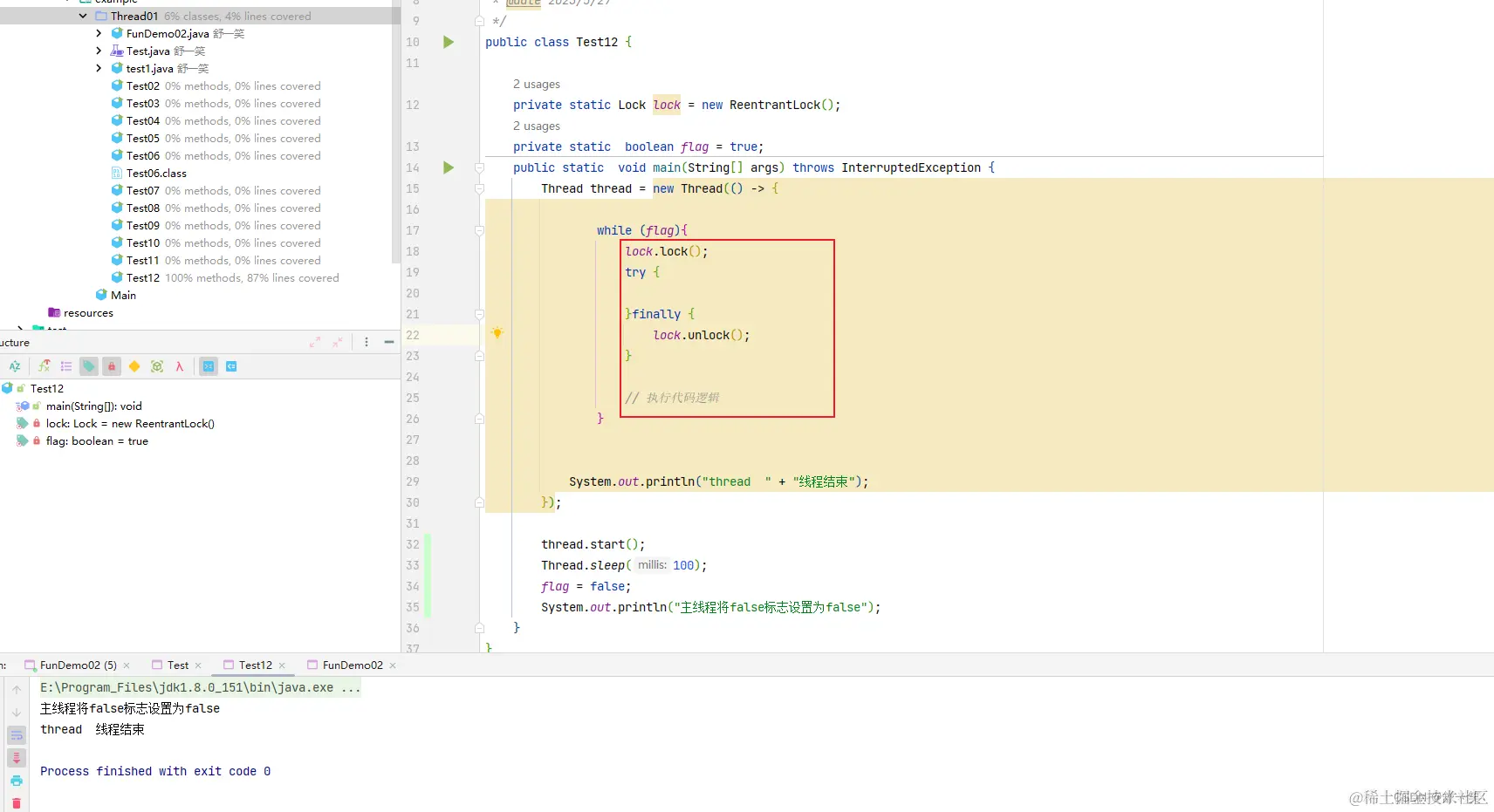Fold the finally block at line 21
The image size is (1494, 812).
(x=479, y=314)
